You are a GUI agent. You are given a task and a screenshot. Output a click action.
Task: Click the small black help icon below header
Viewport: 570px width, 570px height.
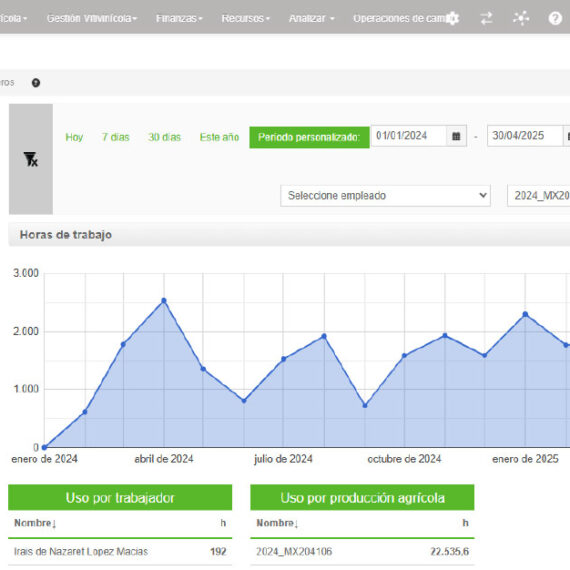click(36, 83)
